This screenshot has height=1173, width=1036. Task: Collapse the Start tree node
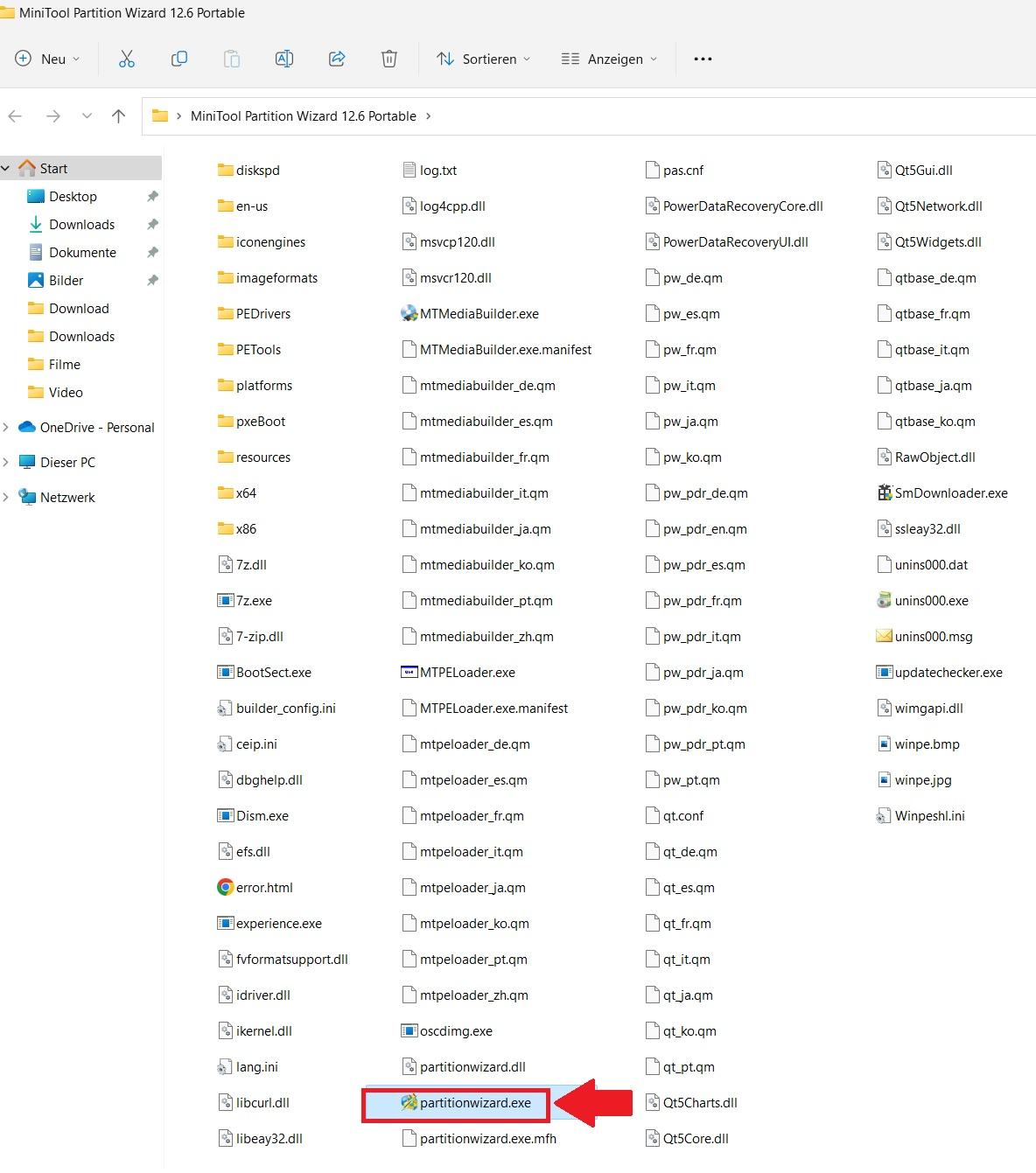point(6,168)
